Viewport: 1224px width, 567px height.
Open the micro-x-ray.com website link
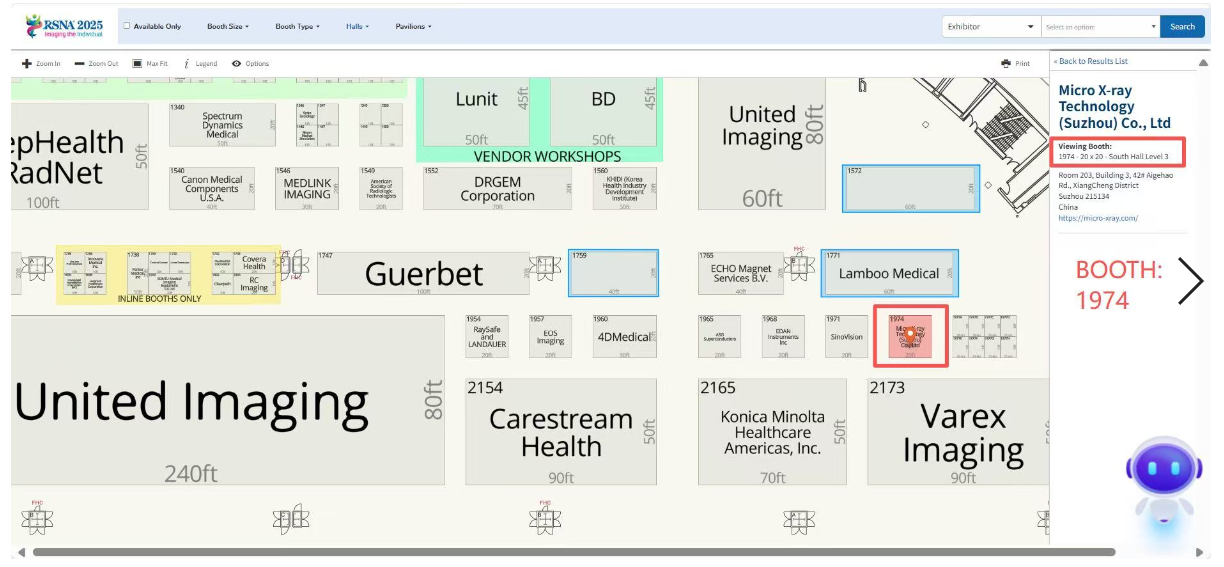(x=1098, y=218)
